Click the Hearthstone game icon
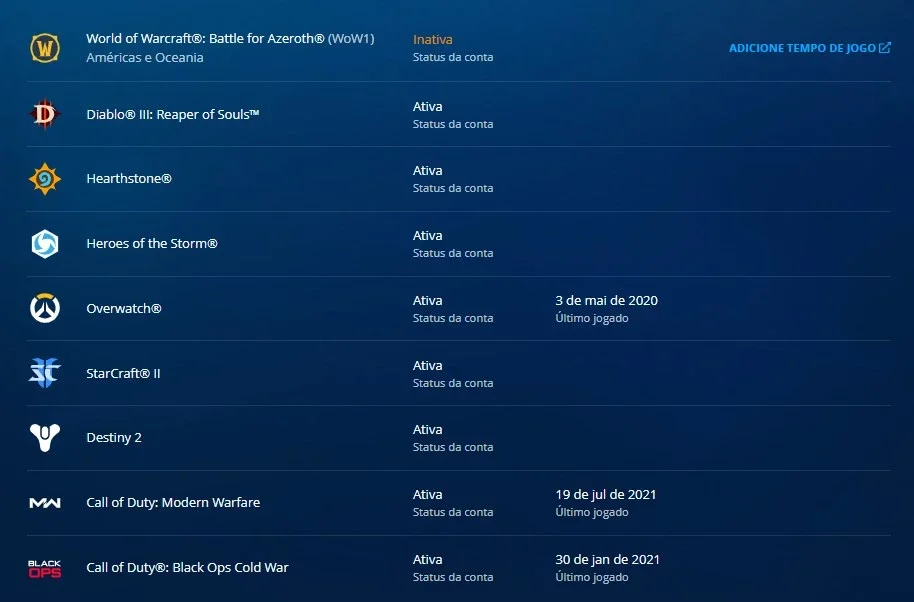Screen dimensions: 914x602 click(45, 179)
